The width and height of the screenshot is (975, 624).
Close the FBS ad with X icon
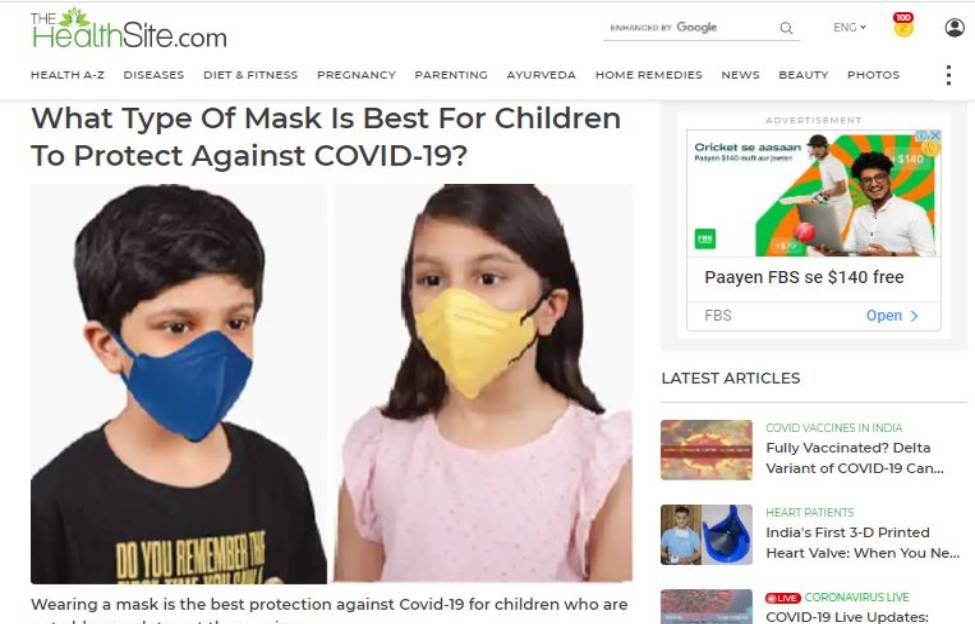(935, 135)
